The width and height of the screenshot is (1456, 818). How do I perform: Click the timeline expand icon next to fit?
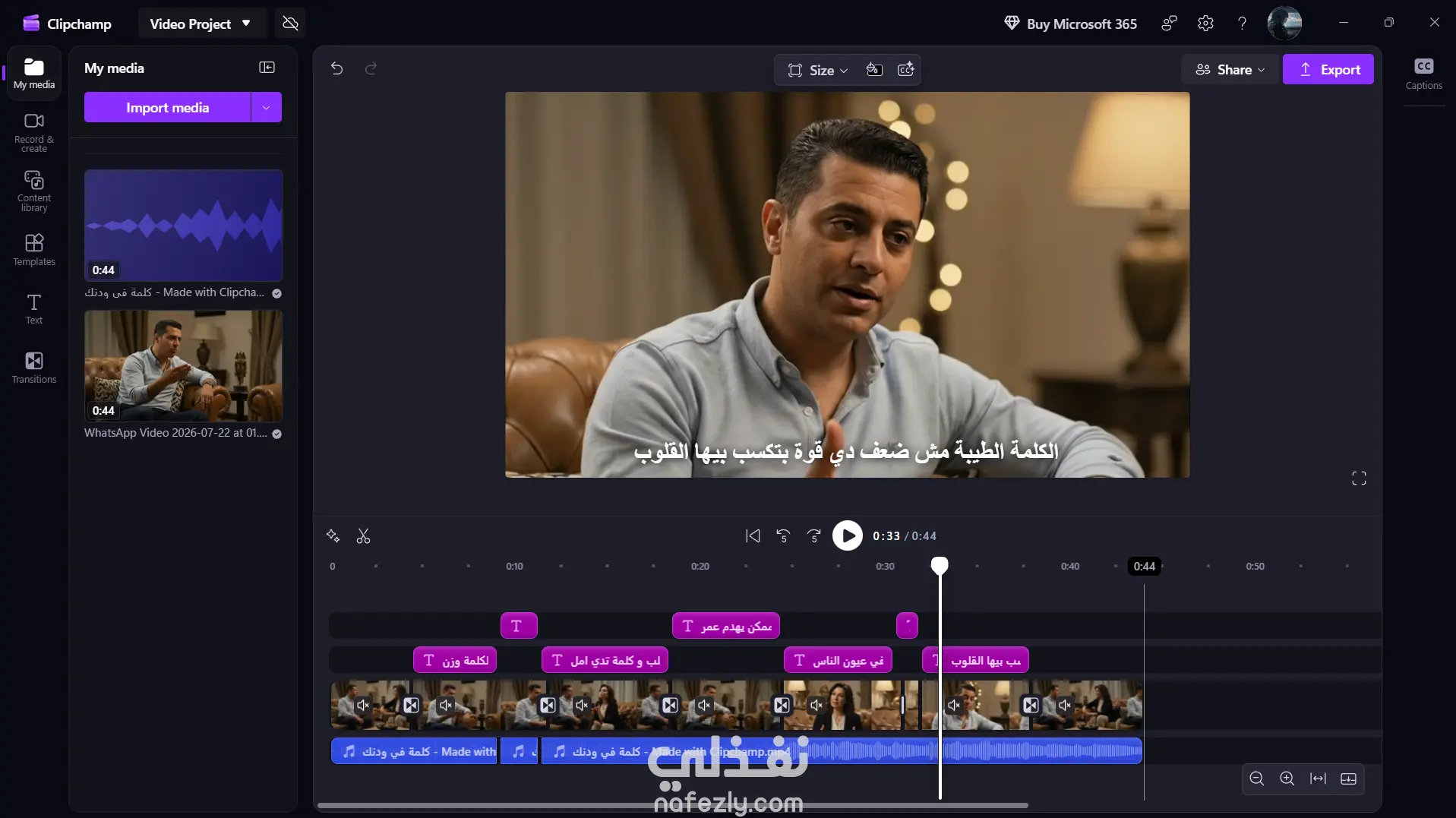1349,779
